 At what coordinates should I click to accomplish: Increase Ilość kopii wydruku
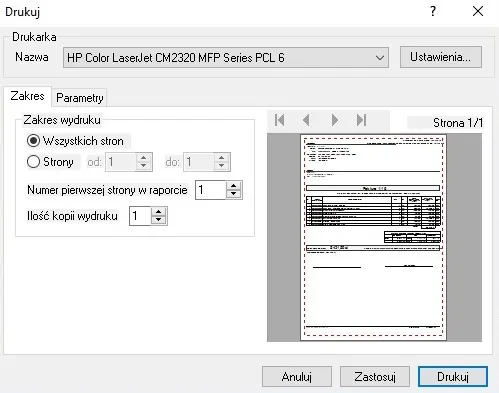coord(159,212)
